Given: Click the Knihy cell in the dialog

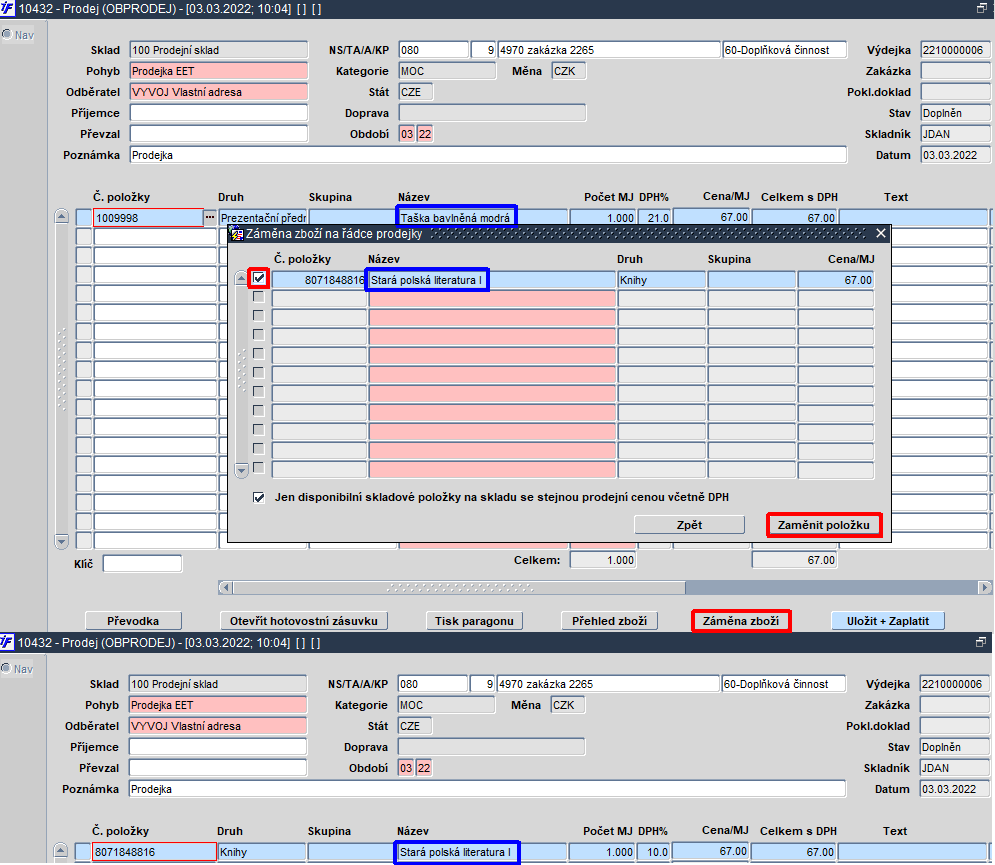Looking at the screenshot, I should 661,280.
